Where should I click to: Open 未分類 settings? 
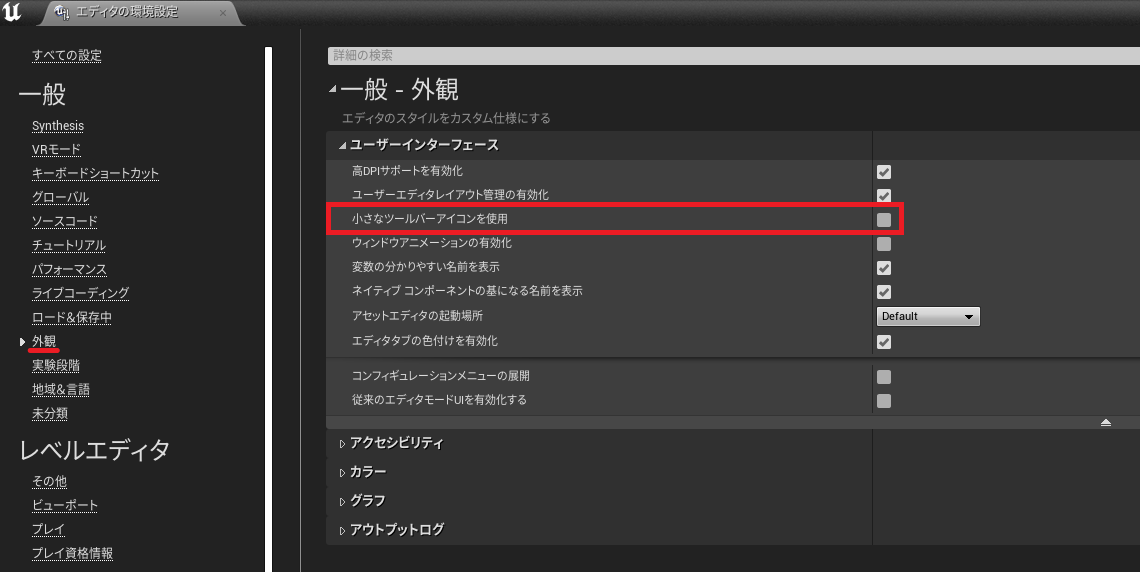[49, 413]
